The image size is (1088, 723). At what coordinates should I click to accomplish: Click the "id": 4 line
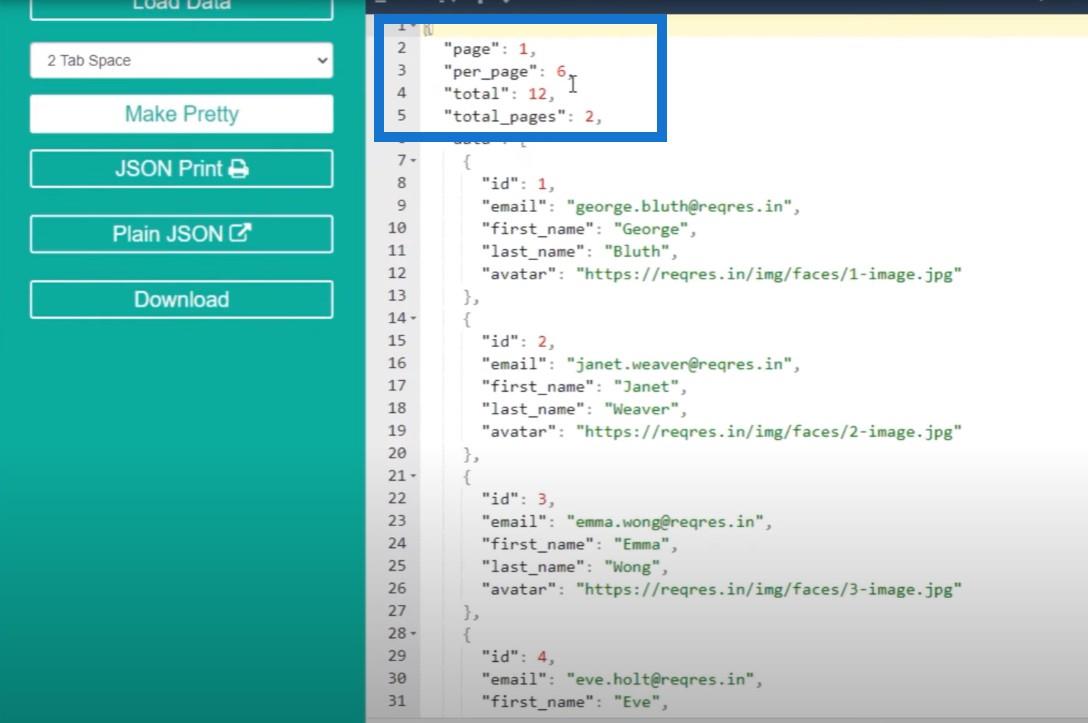[x=518, y=656]
